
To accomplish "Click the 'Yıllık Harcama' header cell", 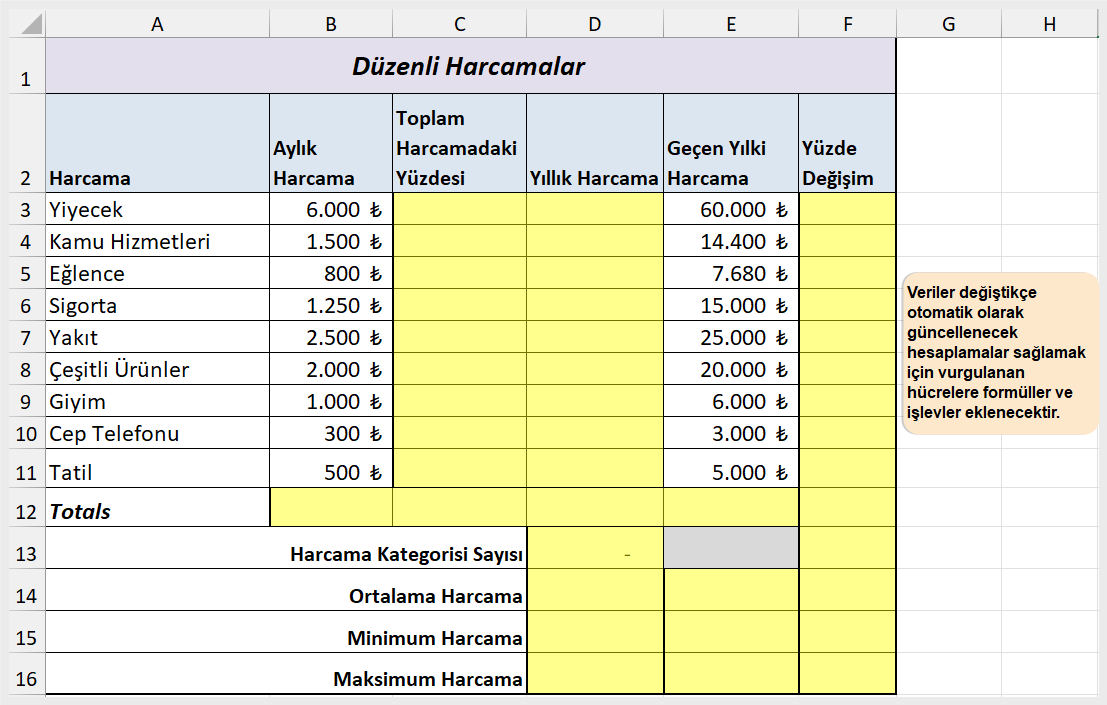I will [x=594, y=143].
